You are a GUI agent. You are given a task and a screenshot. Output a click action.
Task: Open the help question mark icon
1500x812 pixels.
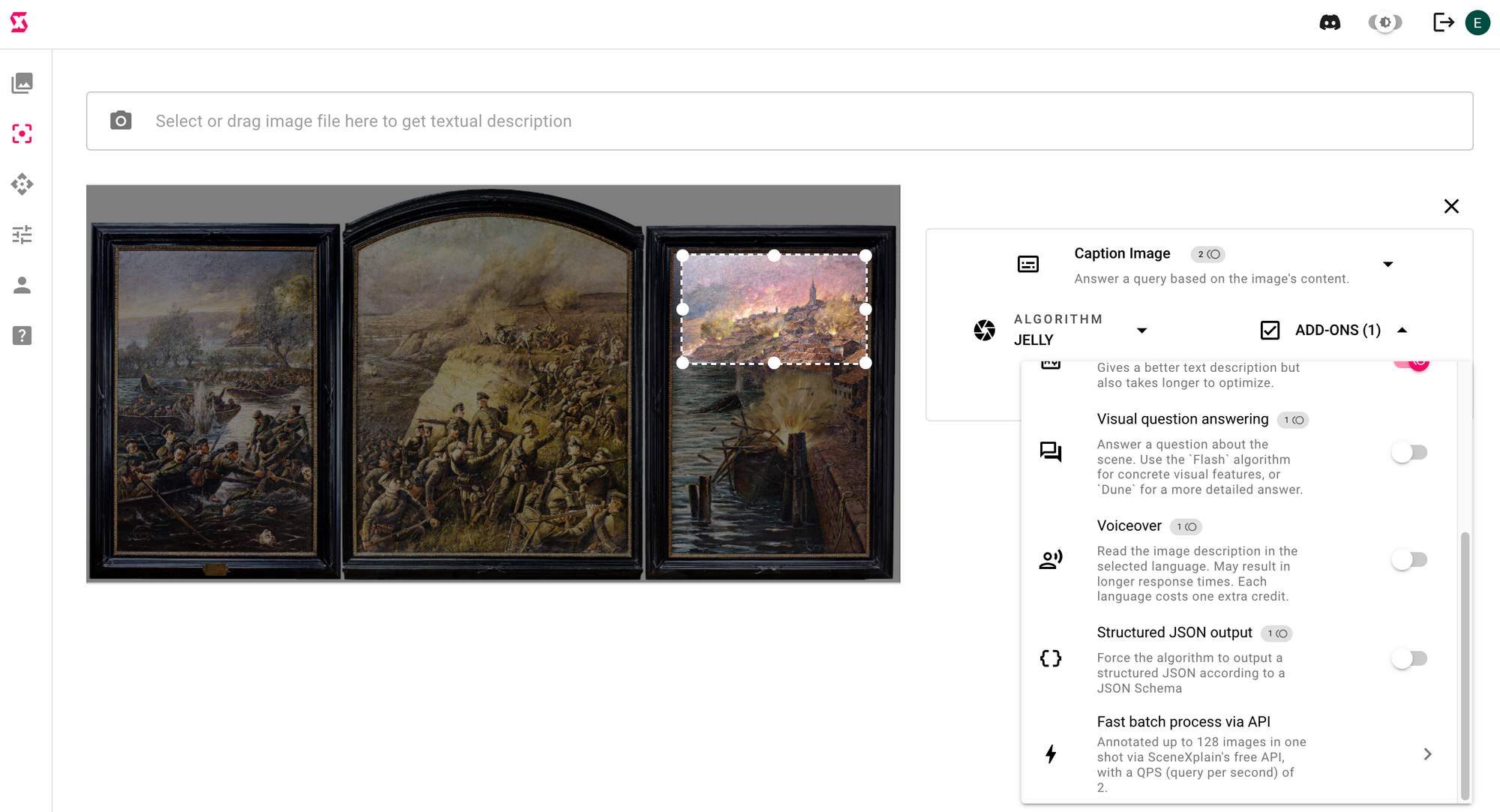pyautogui.click(x=22, y=335)
